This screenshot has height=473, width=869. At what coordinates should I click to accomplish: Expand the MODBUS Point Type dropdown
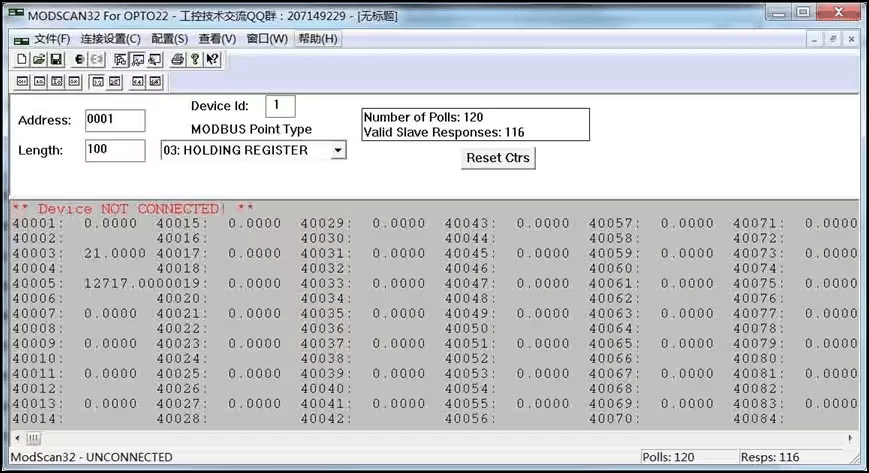click(x=338, y=151)
